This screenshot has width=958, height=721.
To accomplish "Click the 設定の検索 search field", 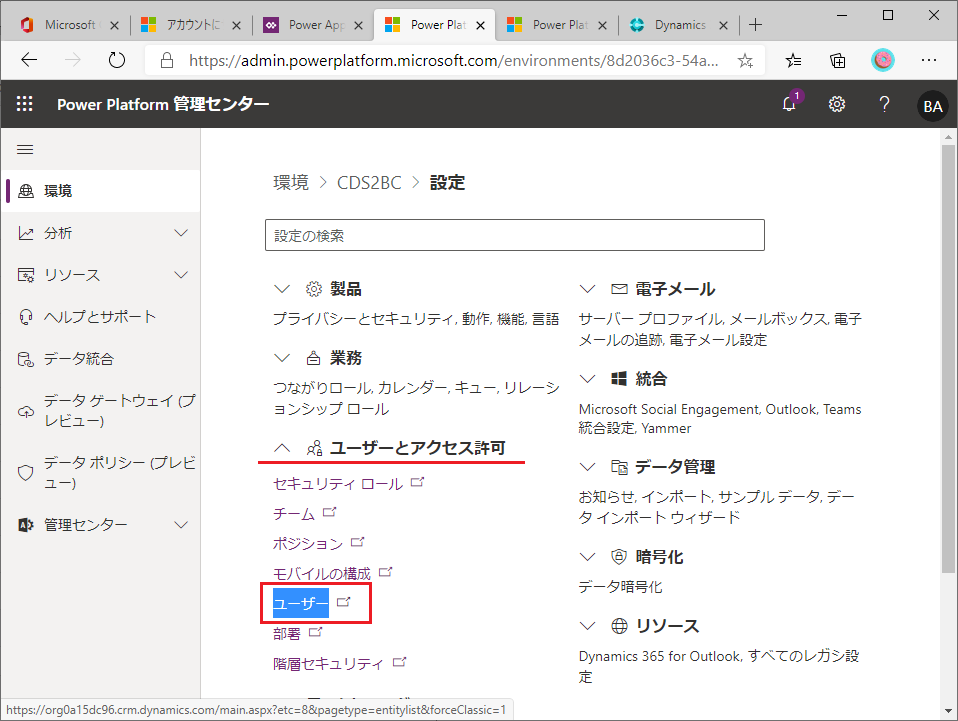I will [x=514, y=235].
